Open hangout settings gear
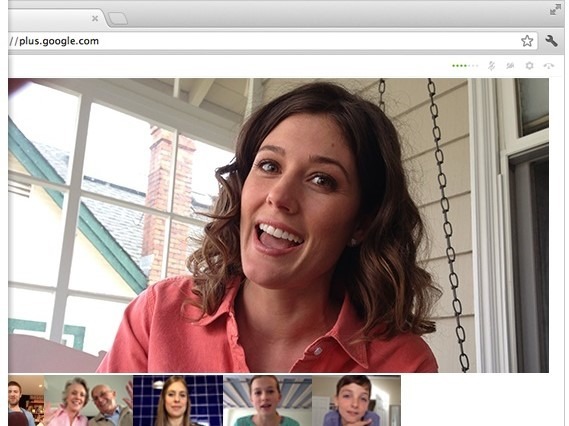The width and height of the screenshot is (569, 426). (529, 66)
